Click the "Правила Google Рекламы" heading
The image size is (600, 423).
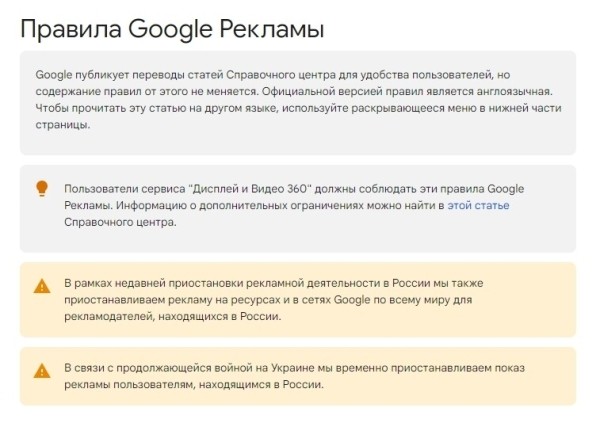172,28
